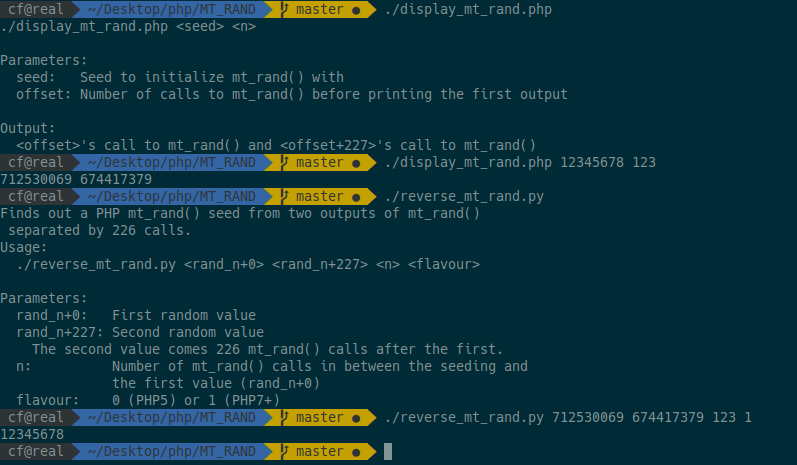
Task: Click the ./reverse_mt_rand.py command without arguments
Action: point(464,196)
